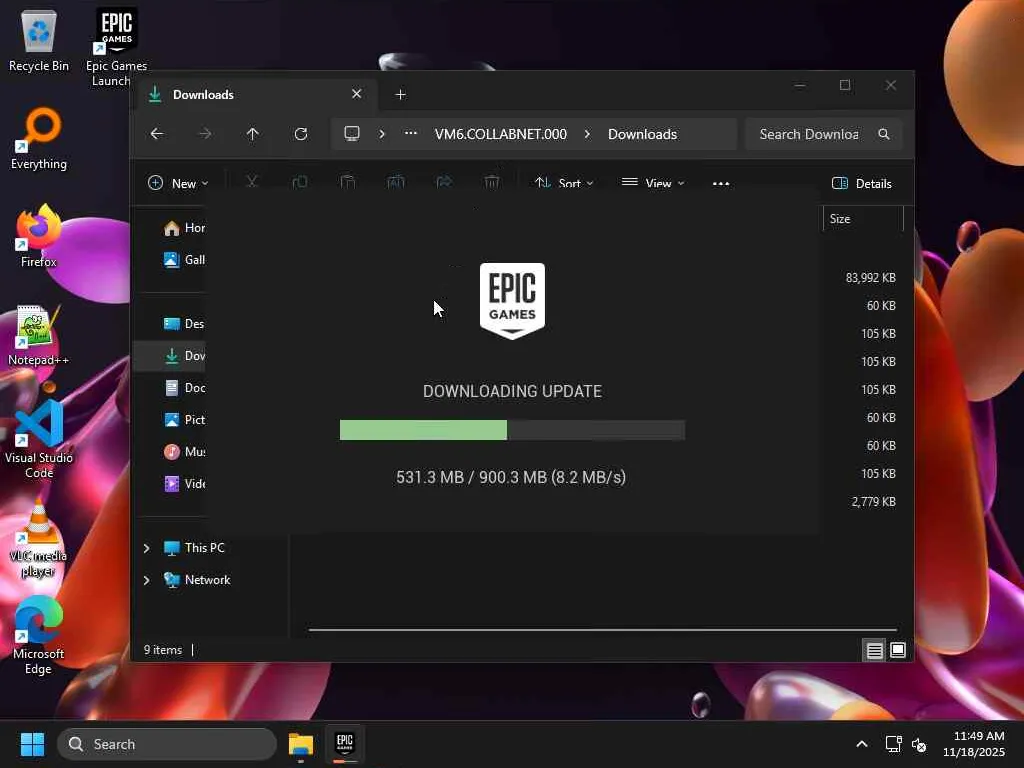Expand chevron after VM6.COLLABNET.000

click(587, 134)
